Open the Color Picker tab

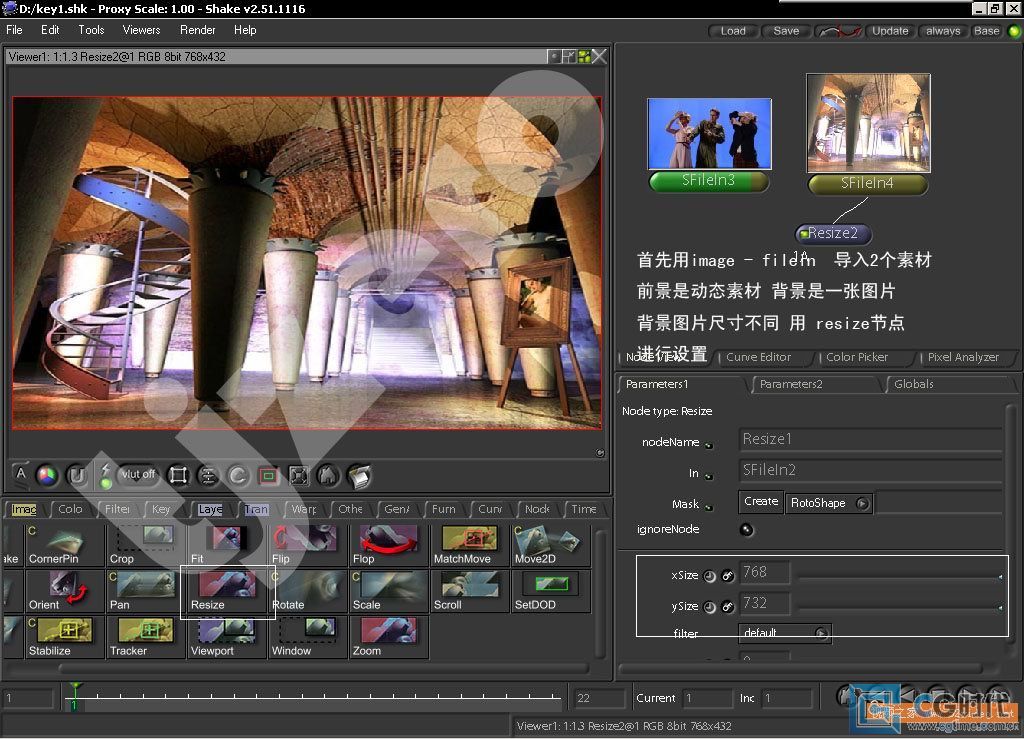click(x=857, y=357)
